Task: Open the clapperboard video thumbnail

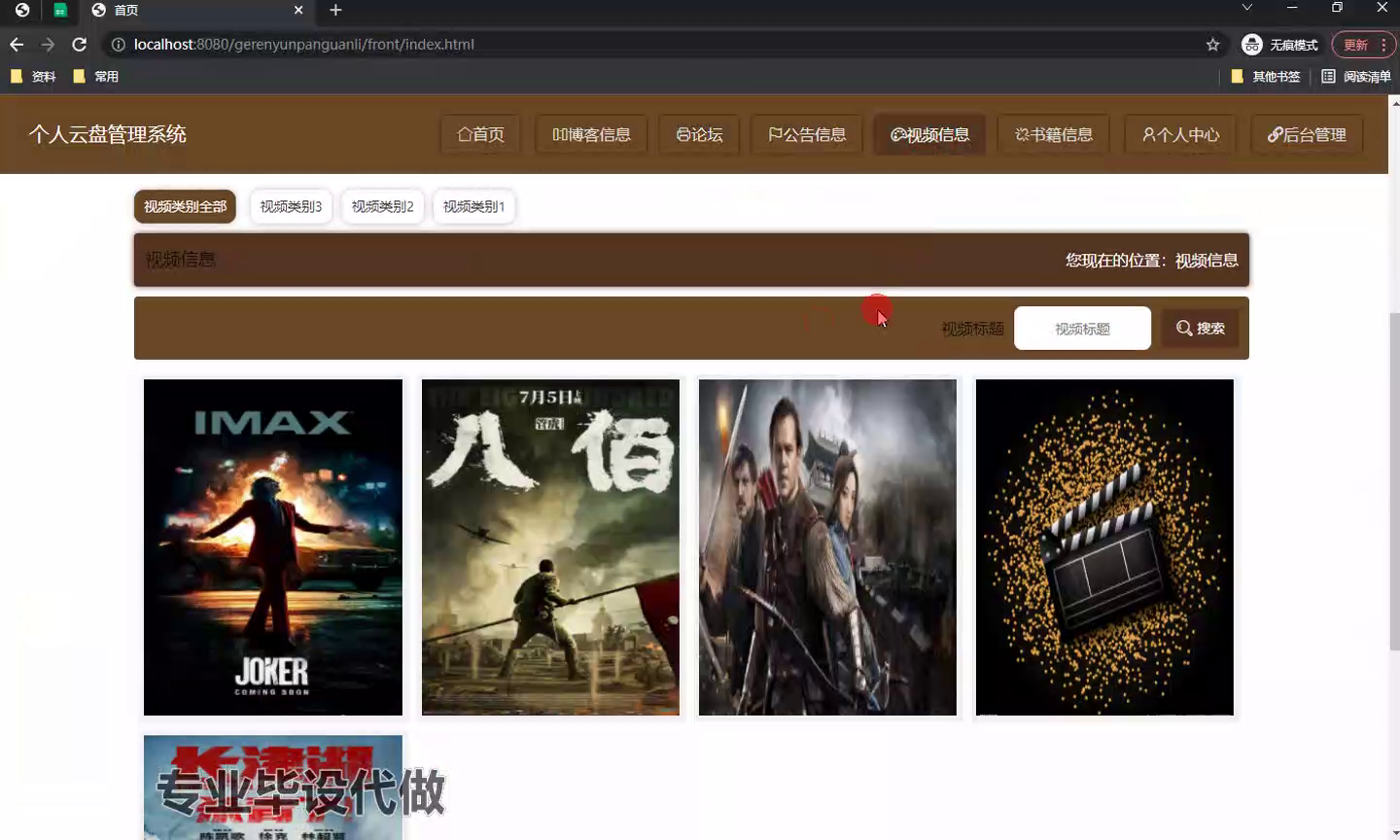Action: pyautogui.click(x=1104, y=547)
